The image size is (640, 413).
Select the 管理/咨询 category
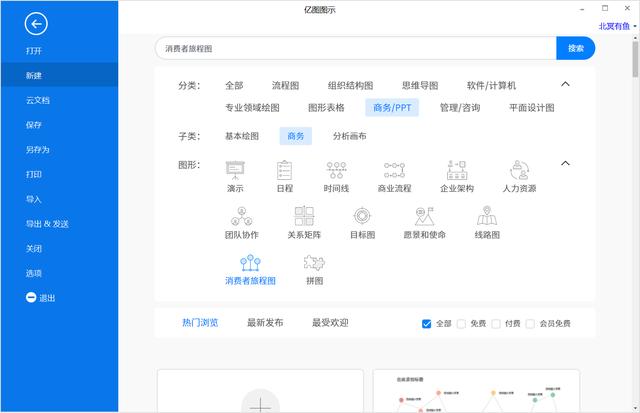pos(460,108)
